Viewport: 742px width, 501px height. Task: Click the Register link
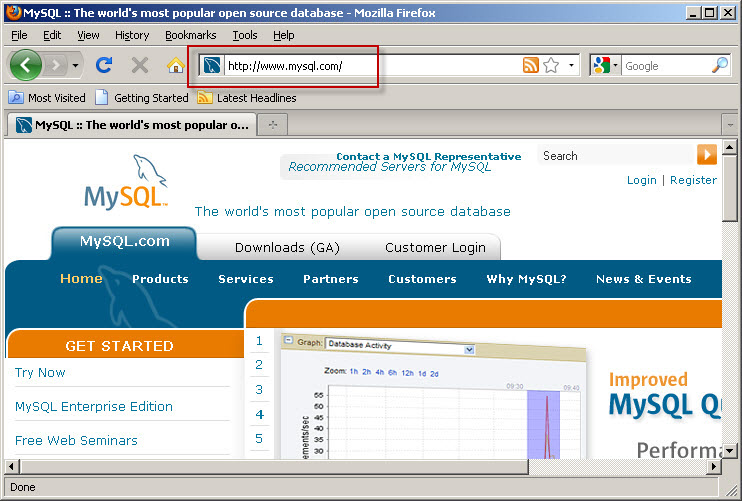coord(693,180)
